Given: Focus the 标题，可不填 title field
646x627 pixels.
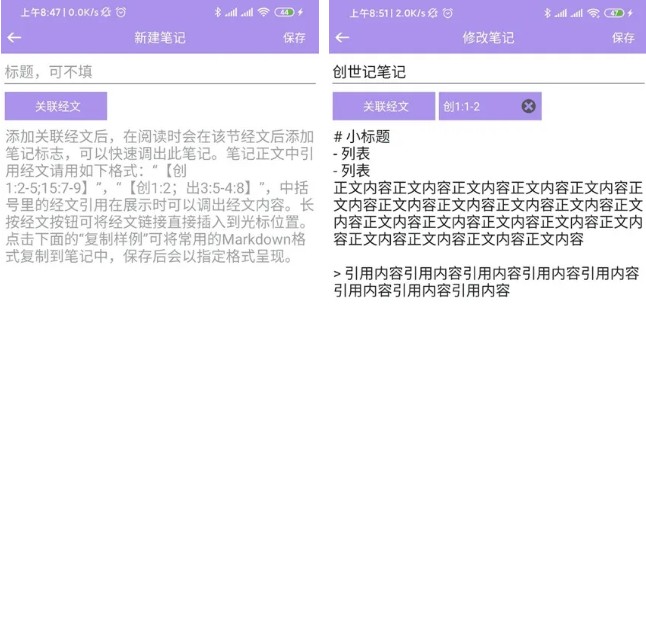Looking at the screenshot, I should tap(160, 71).
